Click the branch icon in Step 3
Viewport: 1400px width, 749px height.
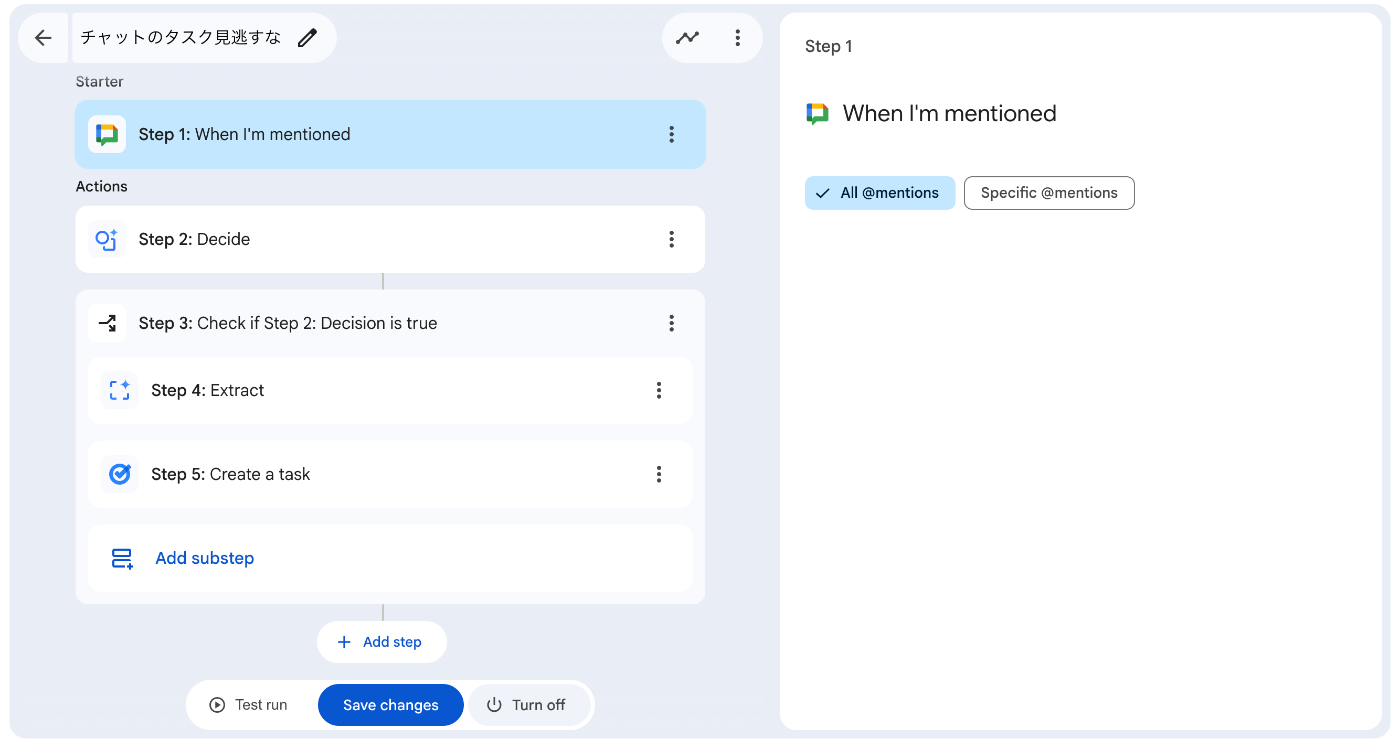[107, 323]
